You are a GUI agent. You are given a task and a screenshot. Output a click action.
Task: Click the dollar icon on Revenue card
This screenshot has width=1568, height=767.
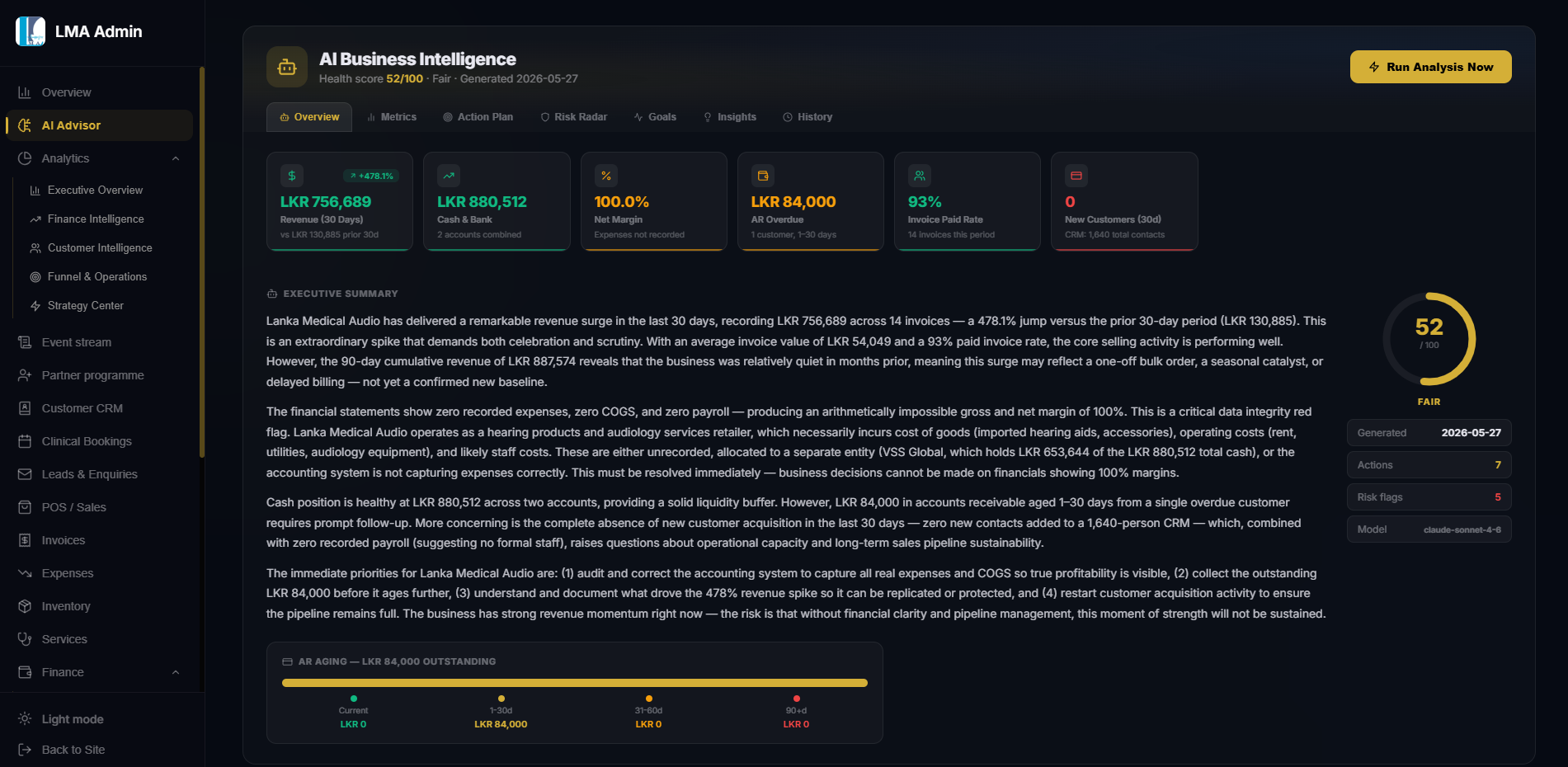292,176
